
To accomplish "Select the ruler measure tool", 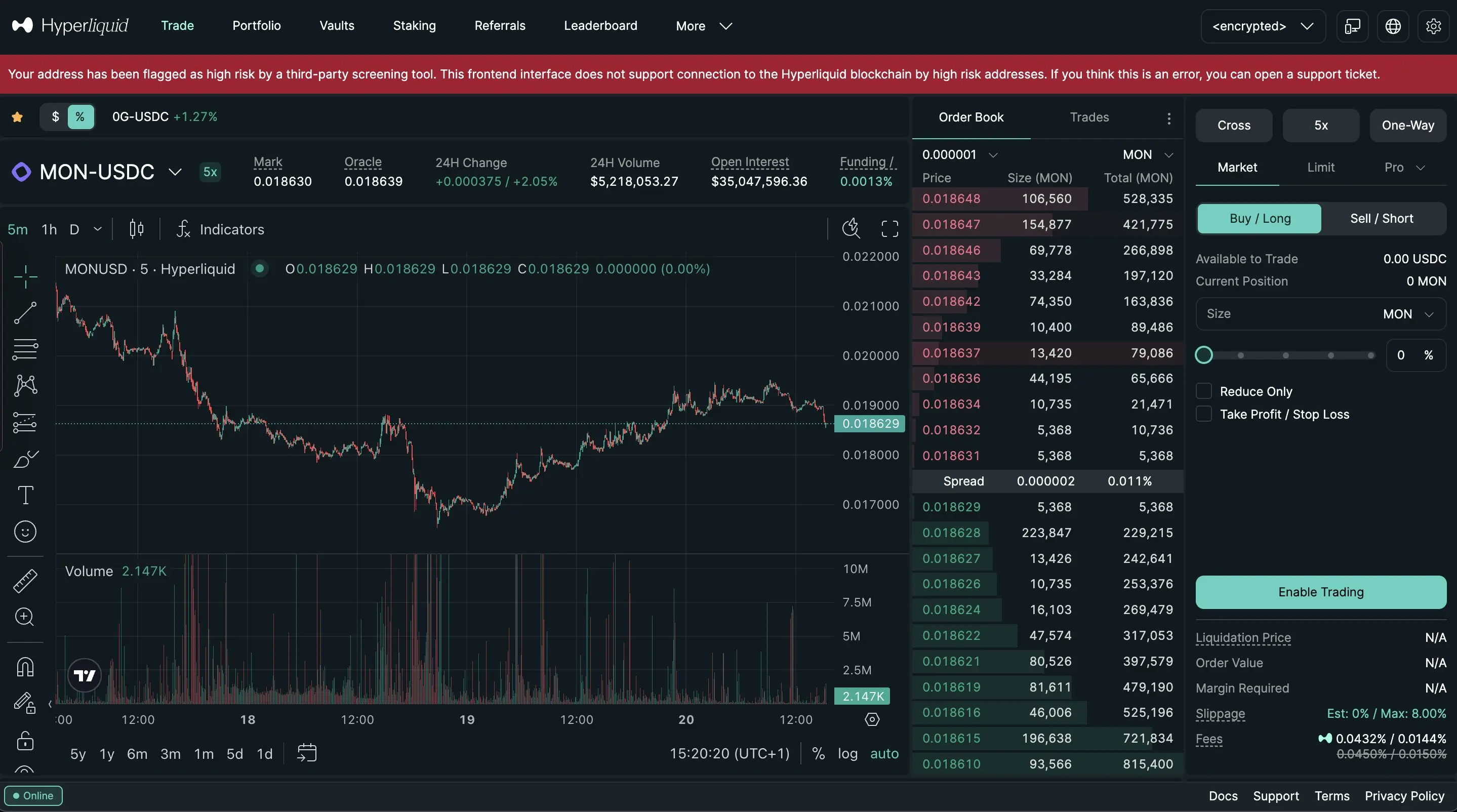I will point(25,581).
